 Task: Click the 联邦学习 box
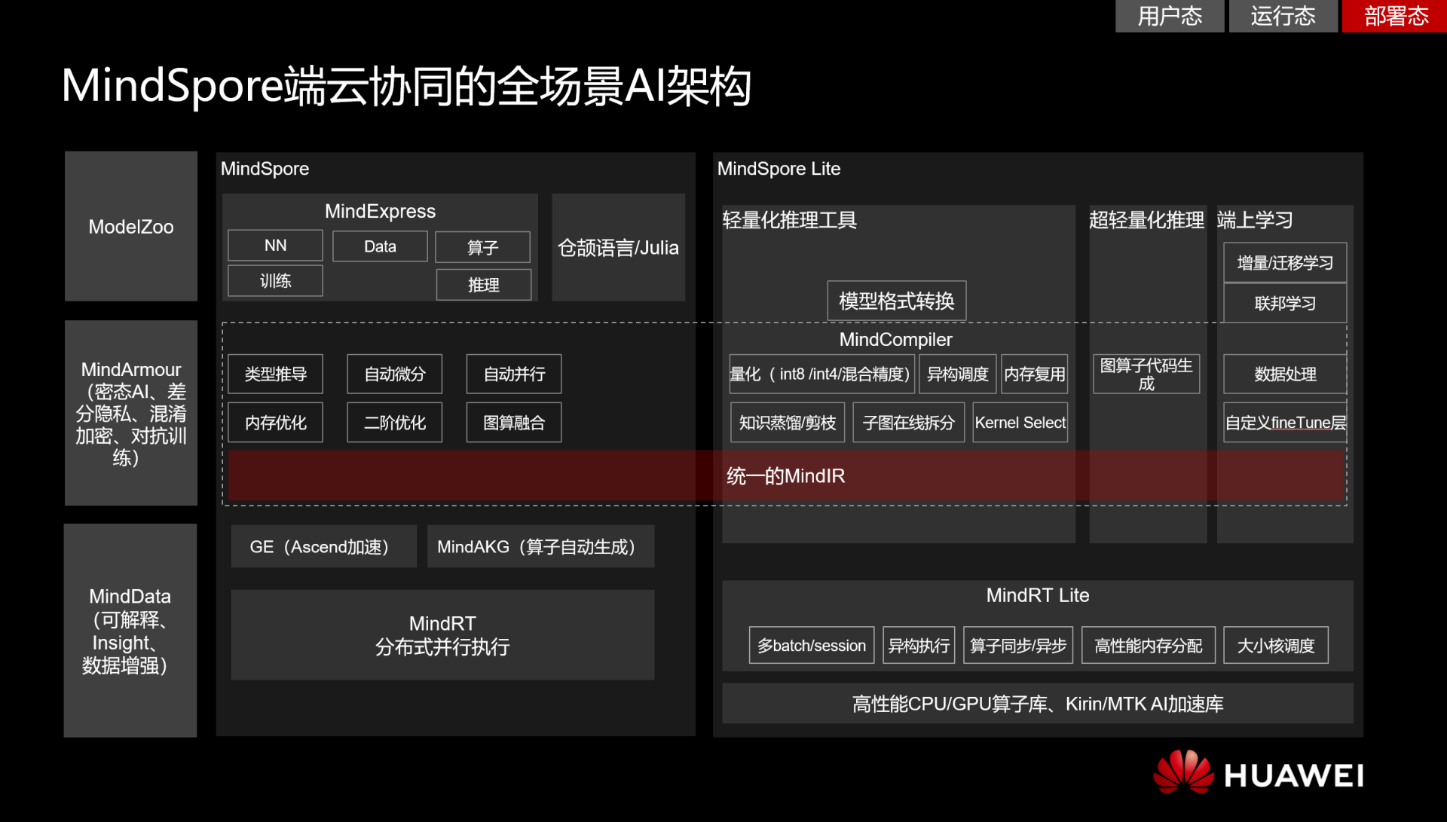(1285, 303)
